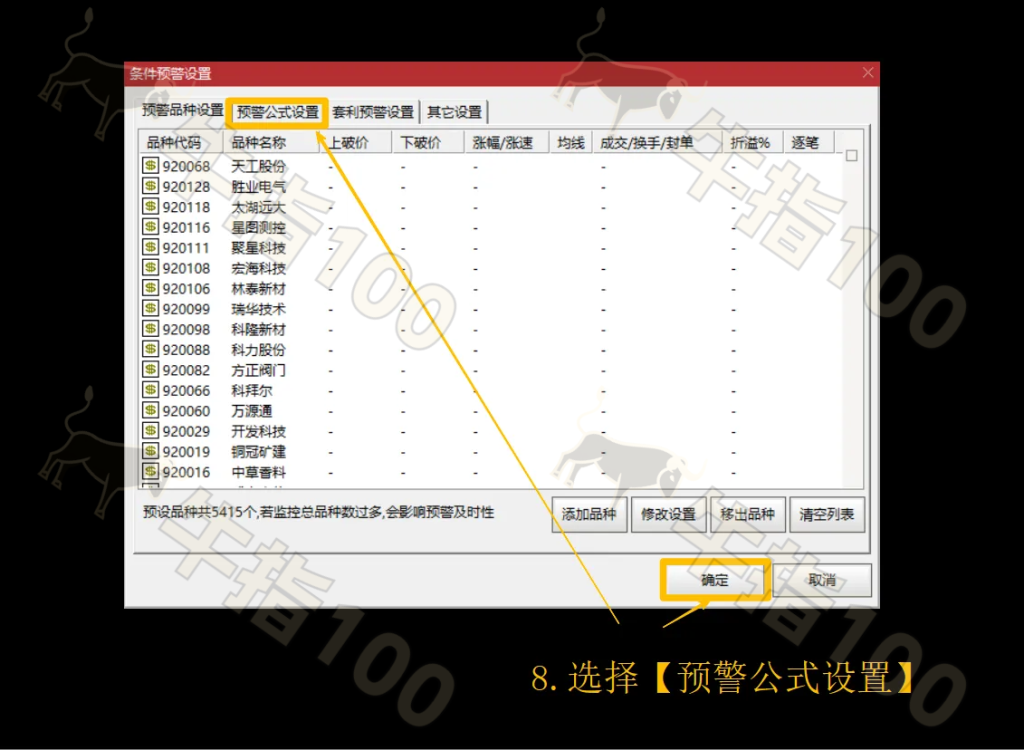This screenshot has height=750, width=1024.
Task: Open the 其它设置 tab
Action: pos(455,112)
